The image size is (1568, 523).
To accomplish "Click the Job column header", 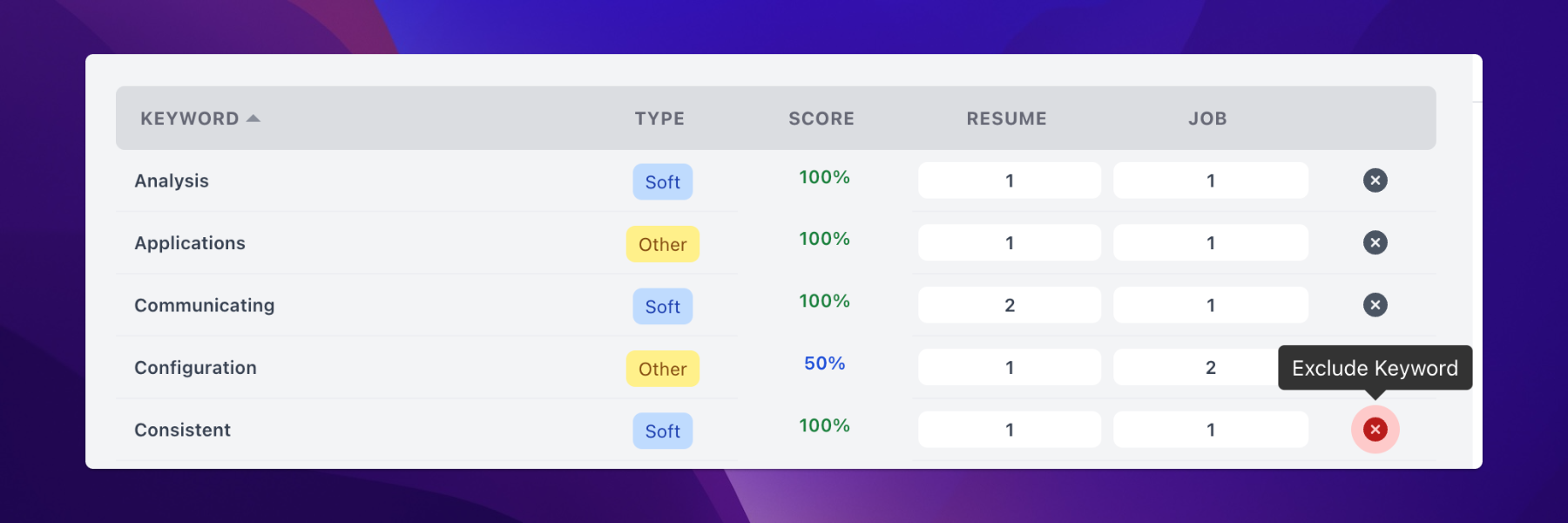I will pyautogui.click(x=1207, y=119).
